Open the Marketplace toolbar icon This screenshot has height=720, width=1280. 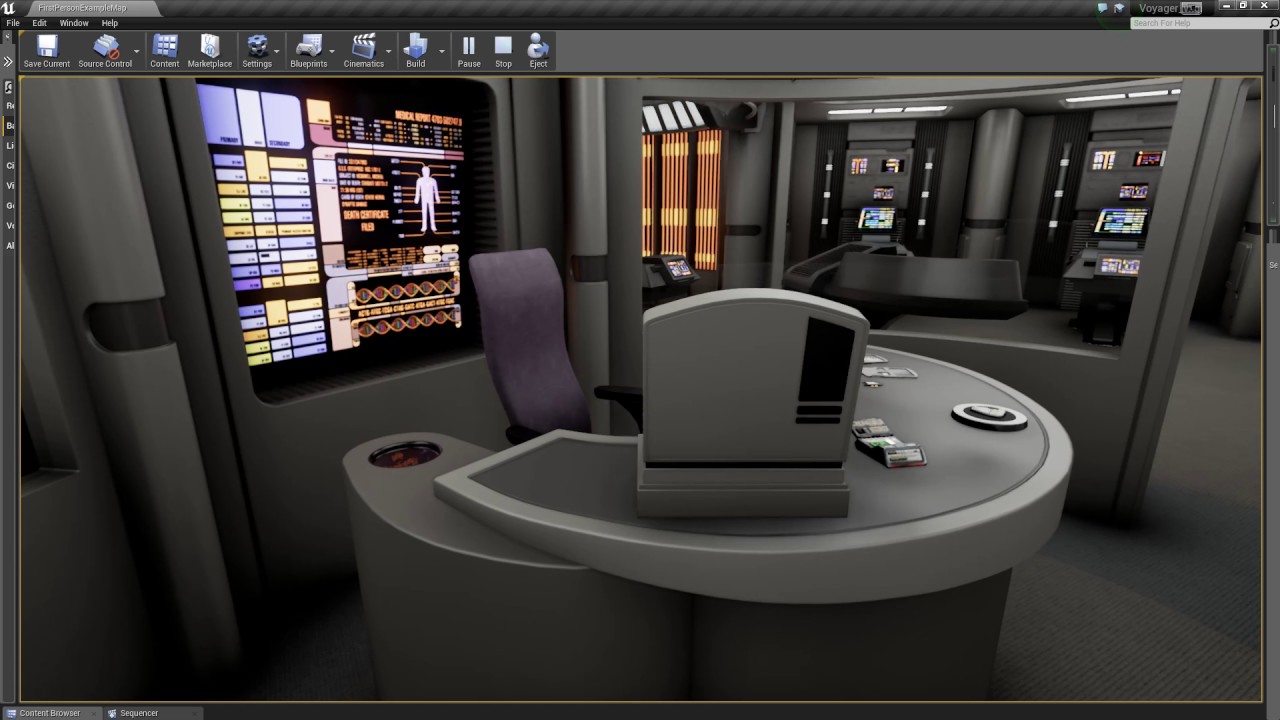[210, 51]
